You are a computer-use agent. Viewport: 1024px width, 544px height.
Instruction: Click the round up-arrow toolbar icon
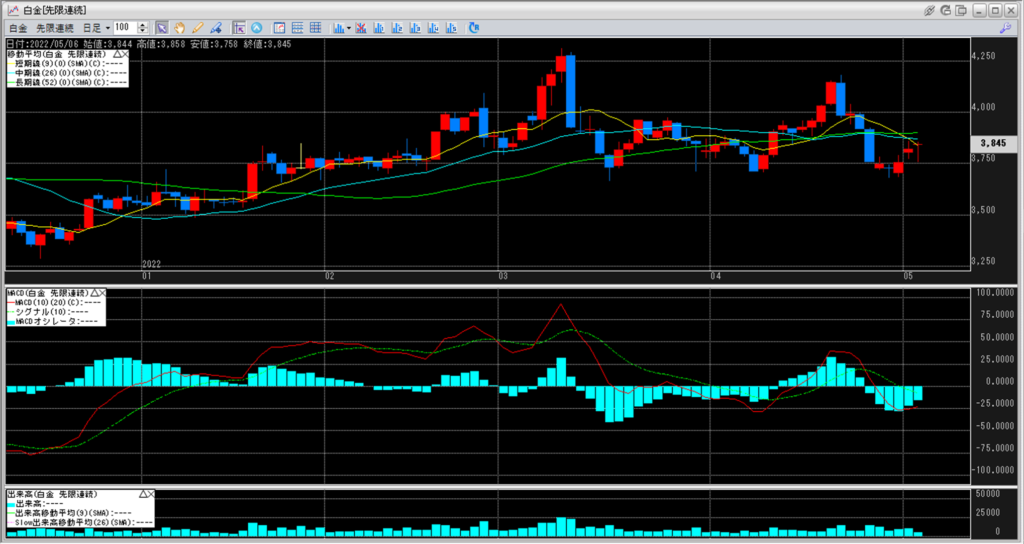pos(257,27)
